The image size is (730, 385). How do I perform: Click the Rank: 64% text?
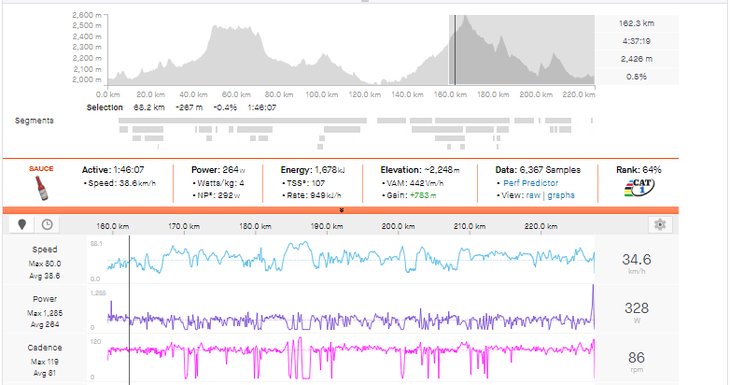coord(639,170)
